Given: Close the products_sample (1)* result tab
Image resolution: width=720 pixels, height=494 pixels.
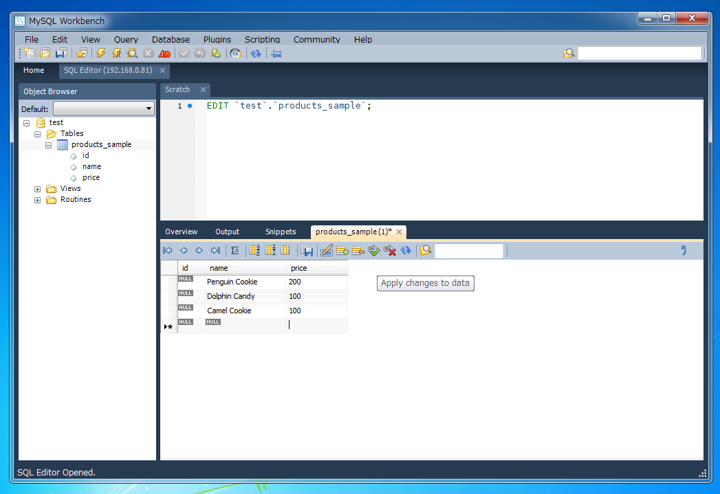Looking at the screenshot, I should coord(399,232).
